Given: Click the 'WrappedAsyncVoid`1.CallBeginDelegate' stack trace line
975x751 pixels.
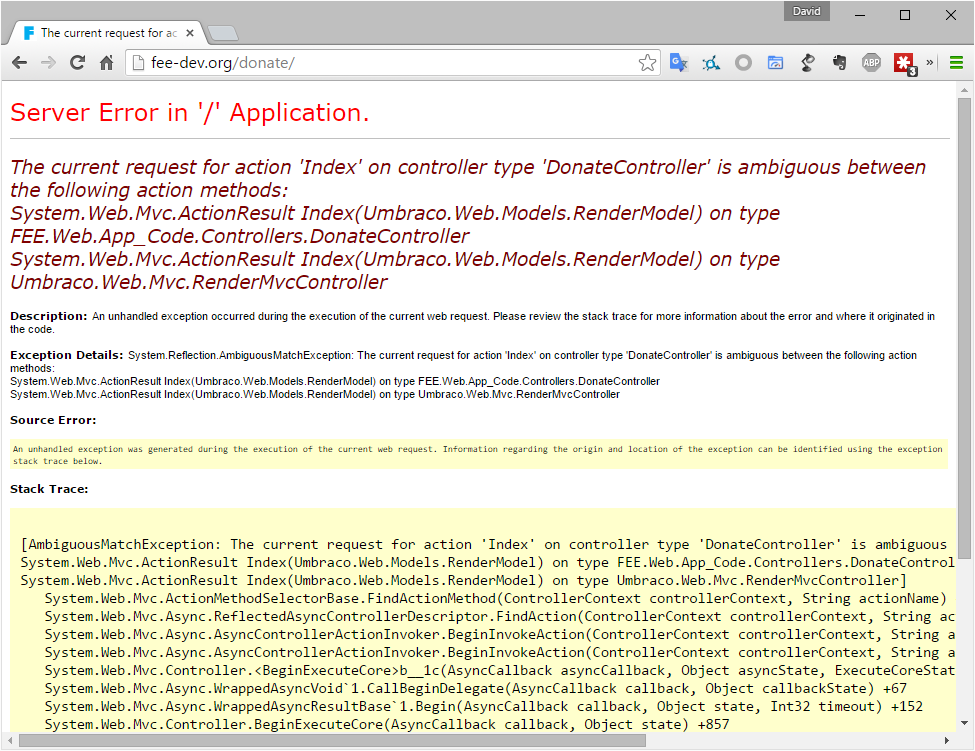Looking at the screenshot, I should (x=476, y=689).
